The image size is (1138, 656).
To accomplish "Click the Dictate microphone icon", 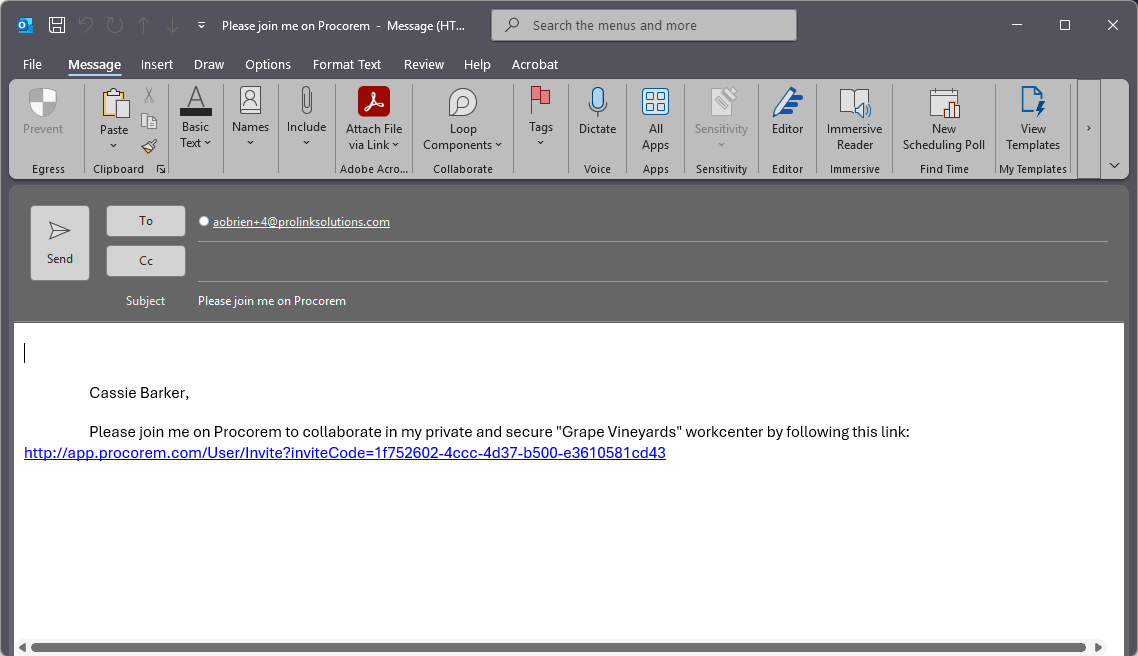I will point(597,101).
